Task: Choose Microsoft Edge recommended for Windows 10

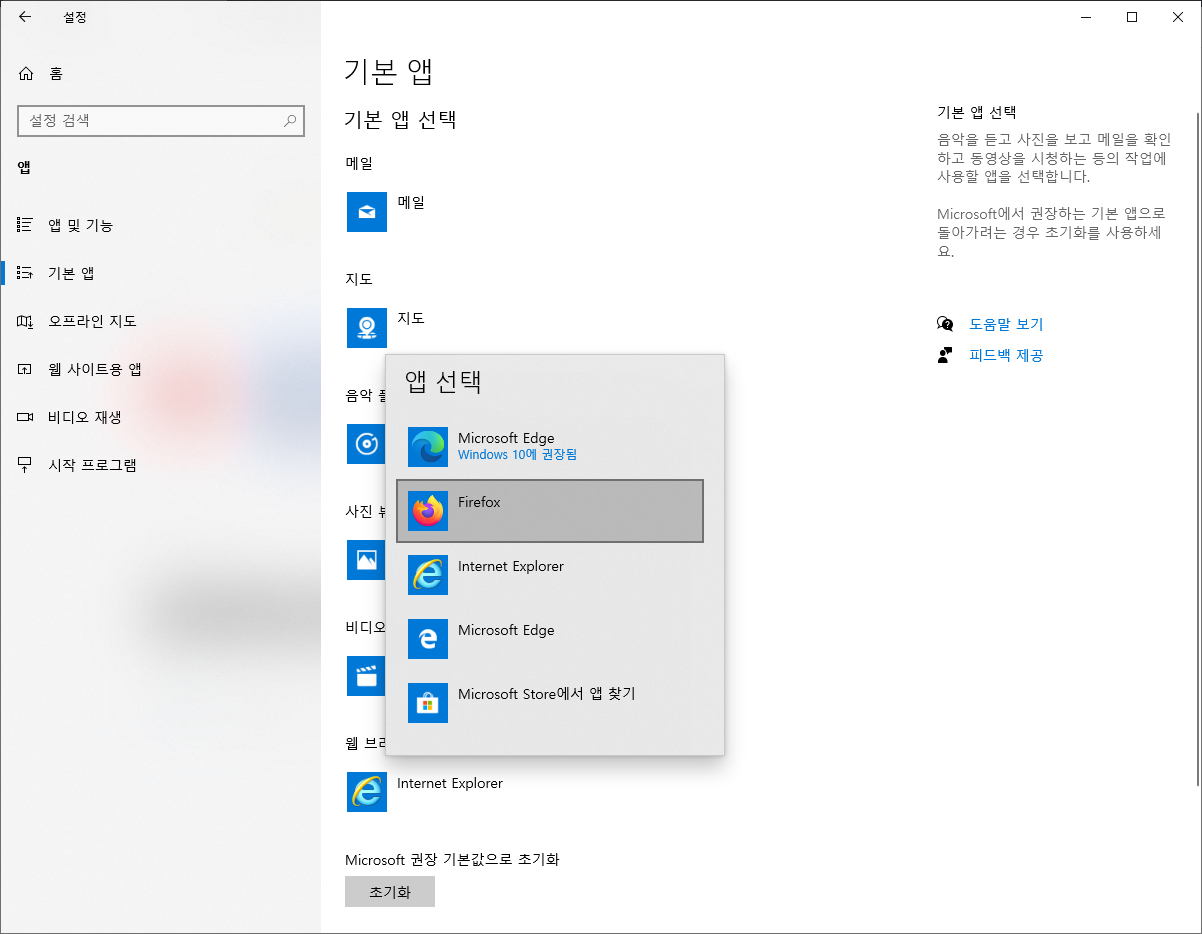Action: tap(550, 447)
